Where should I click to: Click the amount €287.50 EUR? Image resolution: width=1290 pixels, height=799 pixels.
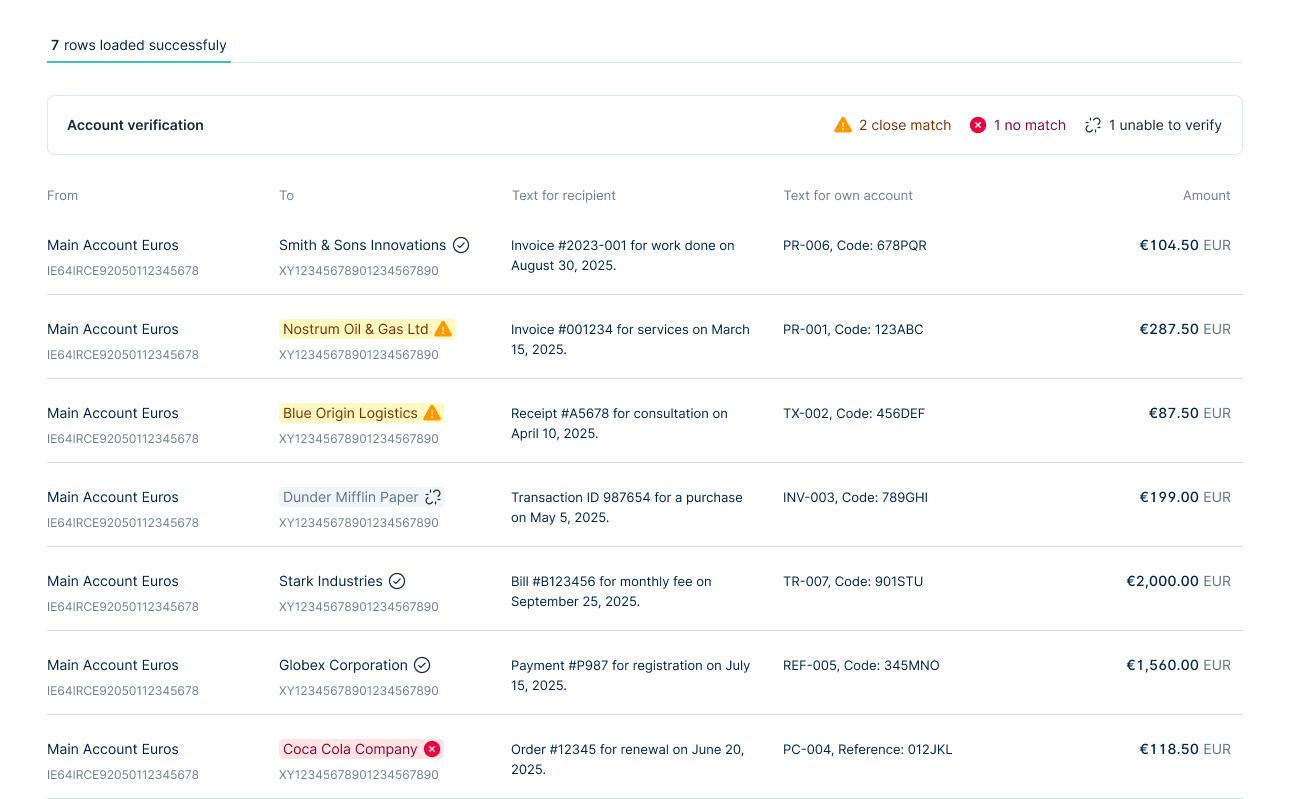tap(1185, 329)
